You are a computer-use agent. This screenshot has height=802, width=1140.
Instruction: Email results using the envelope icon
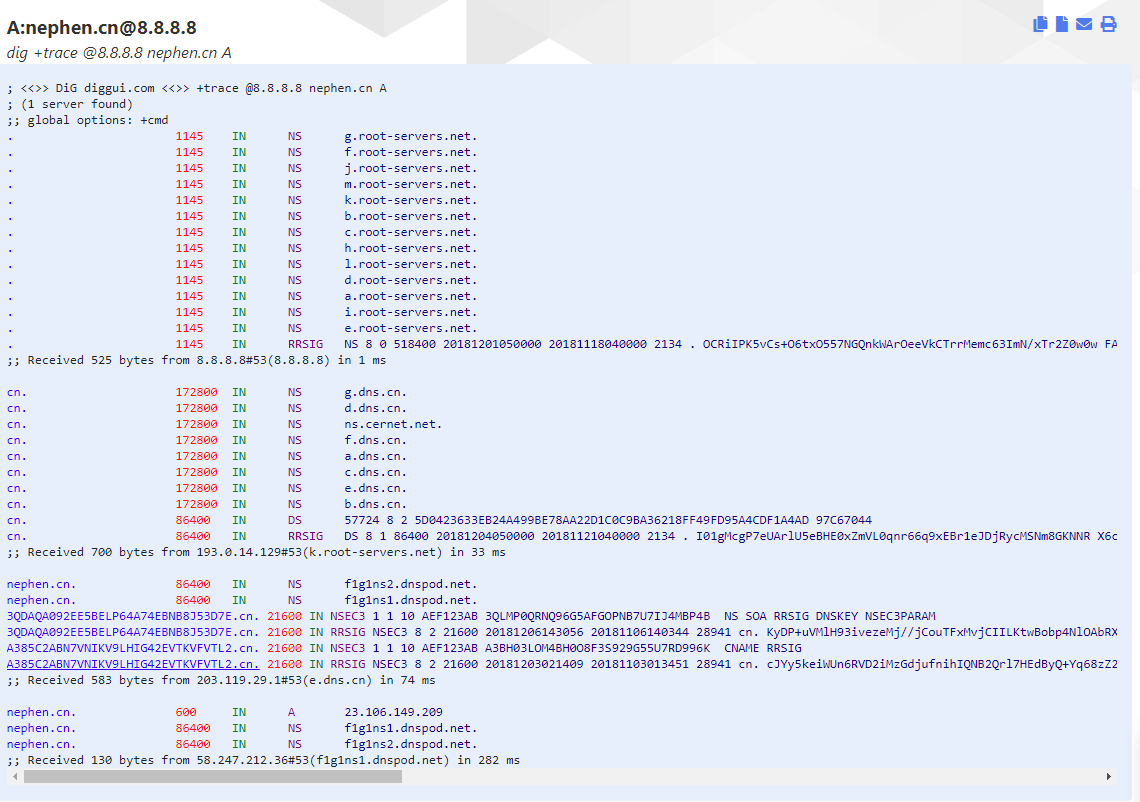(x=1084, y=24)
